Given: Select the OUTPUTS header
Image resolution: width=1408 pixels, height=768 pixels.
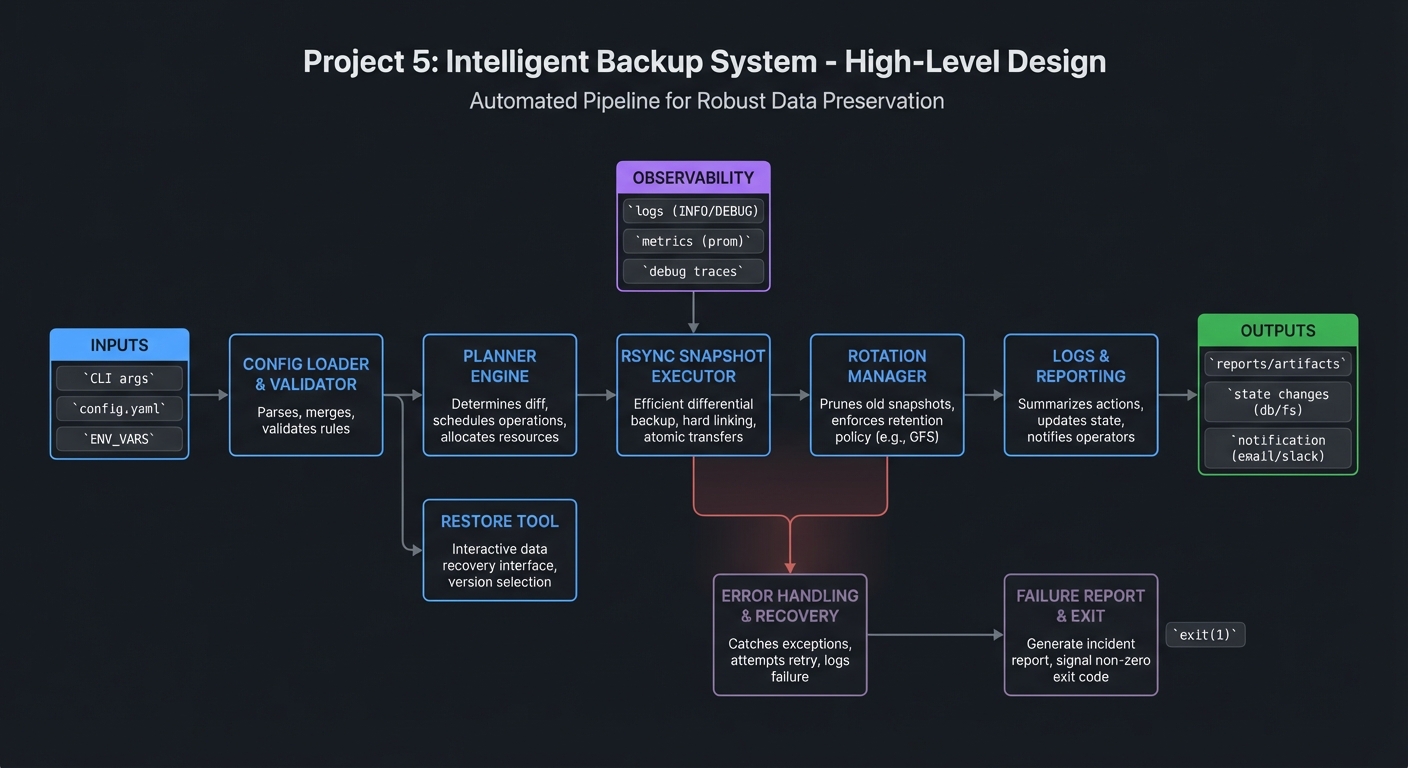Looking at the screenshot, I should [x=1277, y=330].
